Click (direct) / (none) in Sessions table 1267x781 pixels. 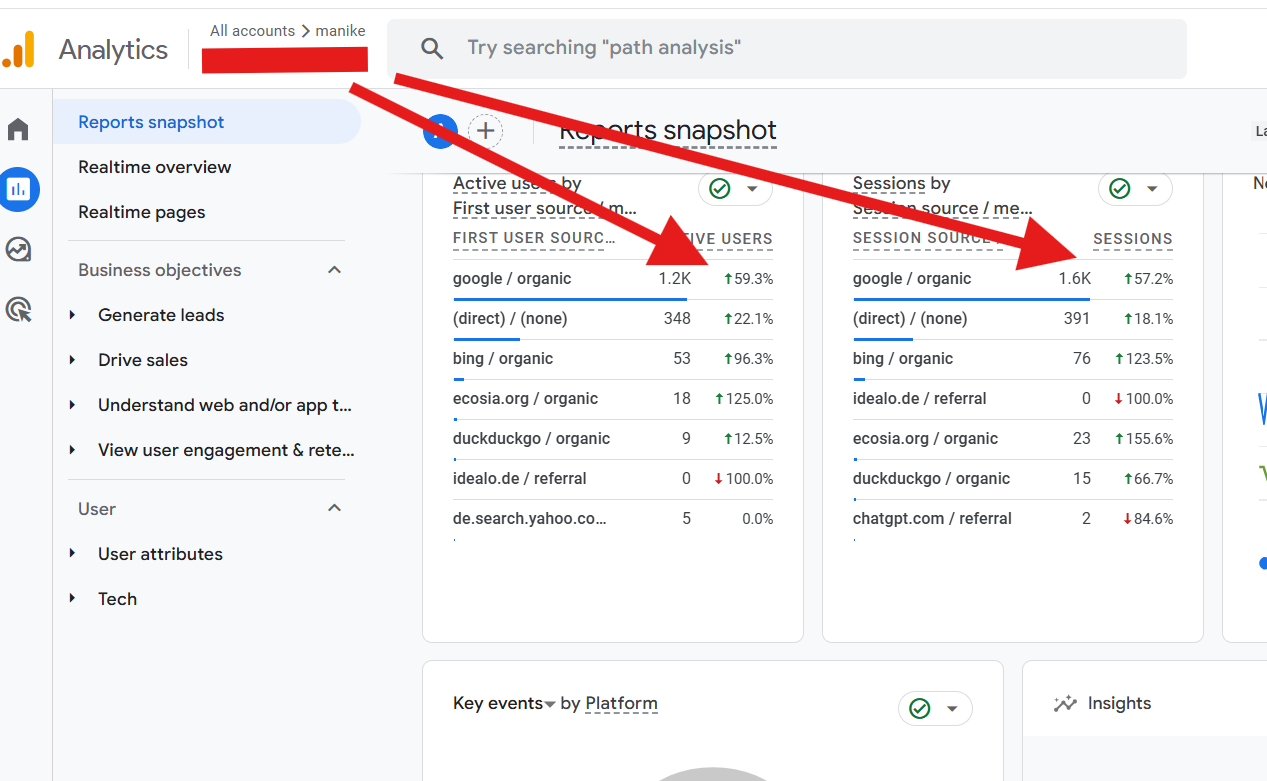[910, 319]
